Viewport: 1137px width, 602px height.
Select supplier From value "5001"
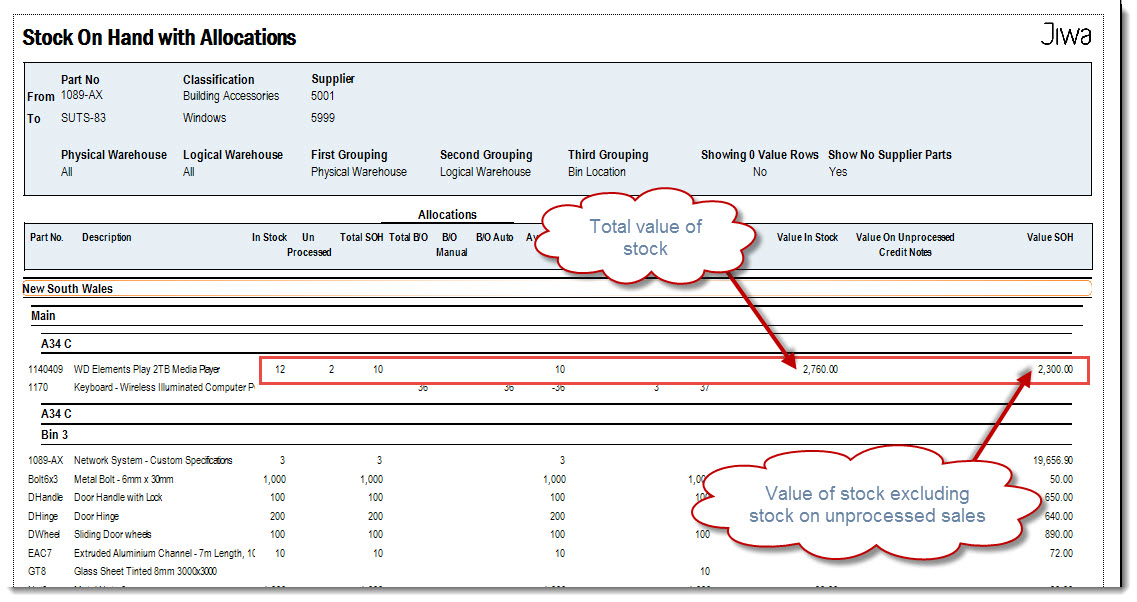323,96
